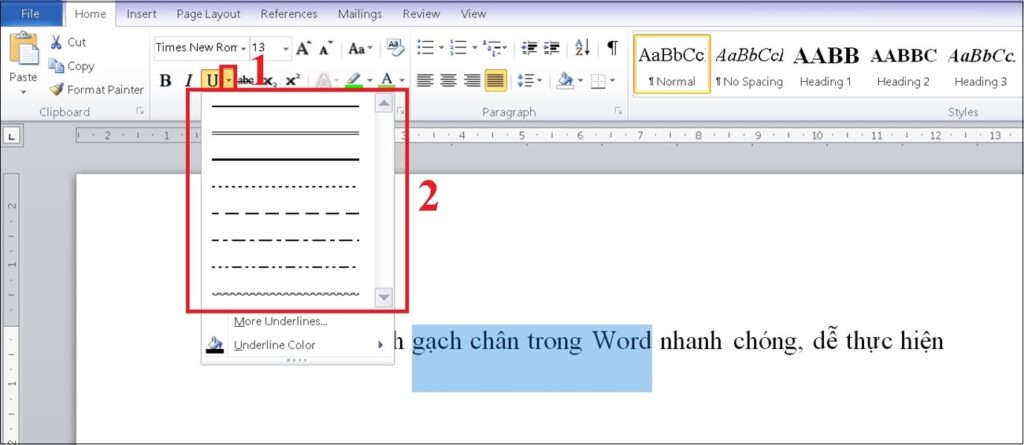The image size is (1024, 445).
Task: Open the underline style dropdown arrow
Action: 228,80
